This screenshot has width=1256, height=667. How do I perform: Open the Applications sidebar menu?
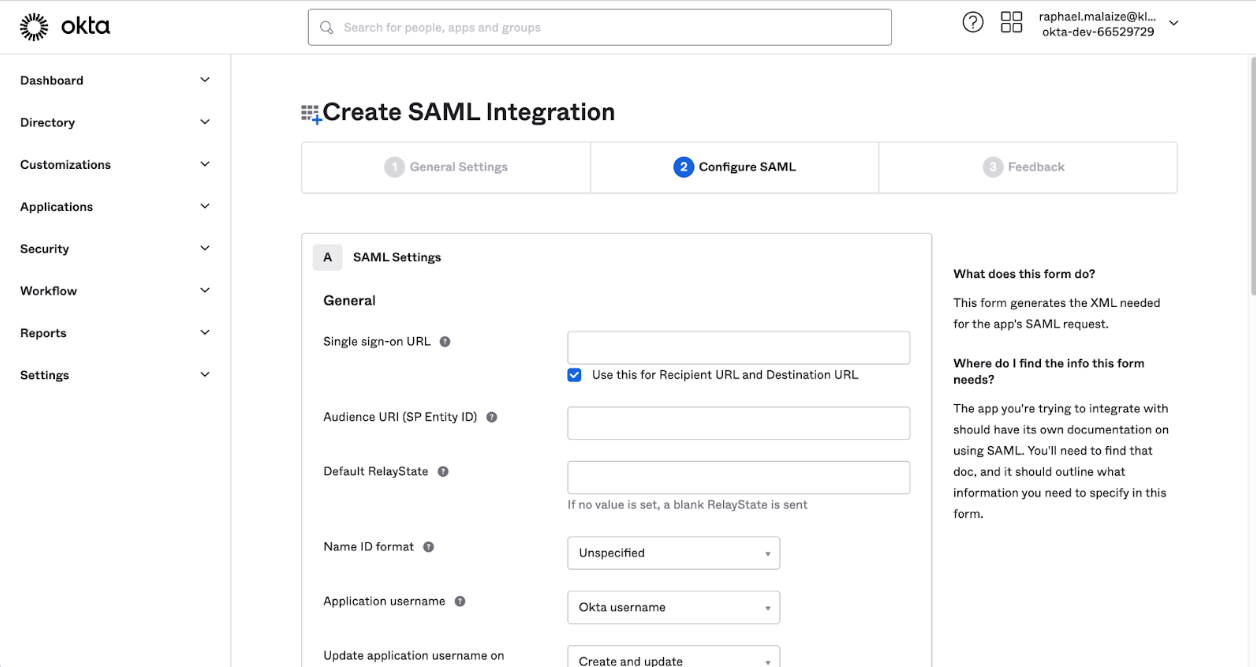115,207
